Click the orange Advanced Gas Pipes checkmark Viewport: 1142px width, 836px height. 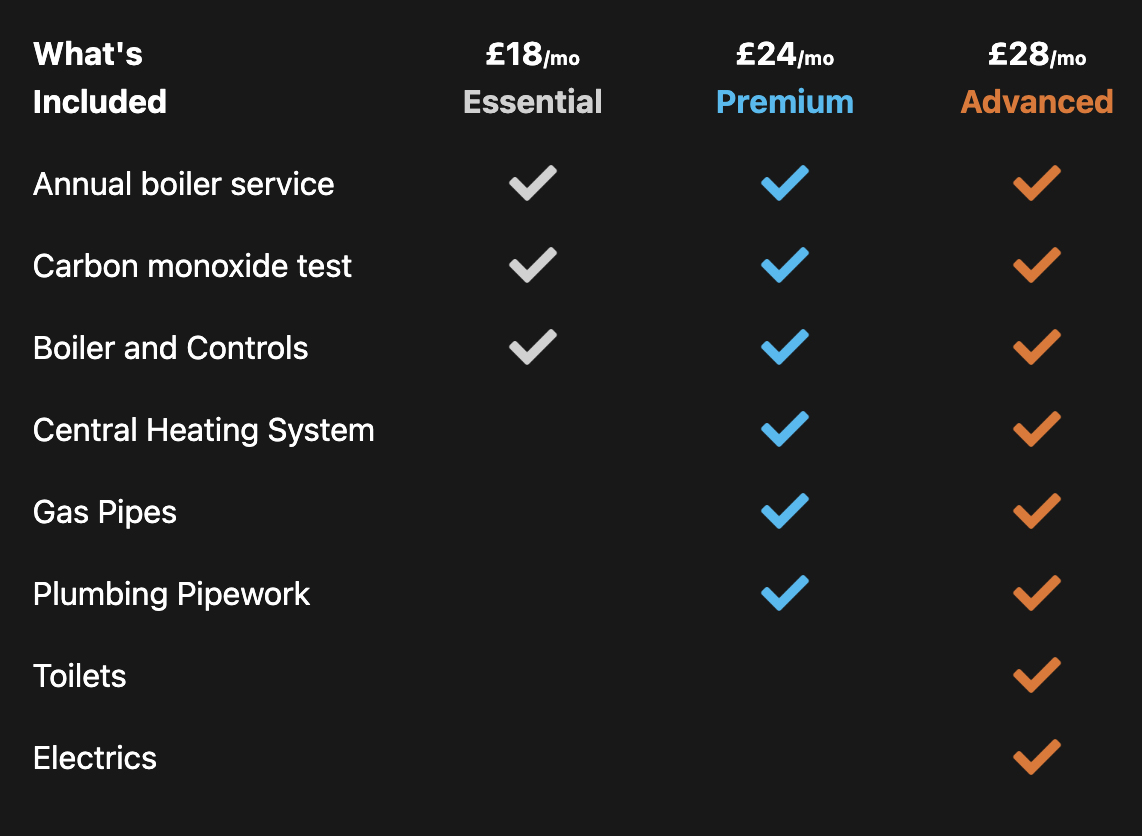click(1037, 512)
